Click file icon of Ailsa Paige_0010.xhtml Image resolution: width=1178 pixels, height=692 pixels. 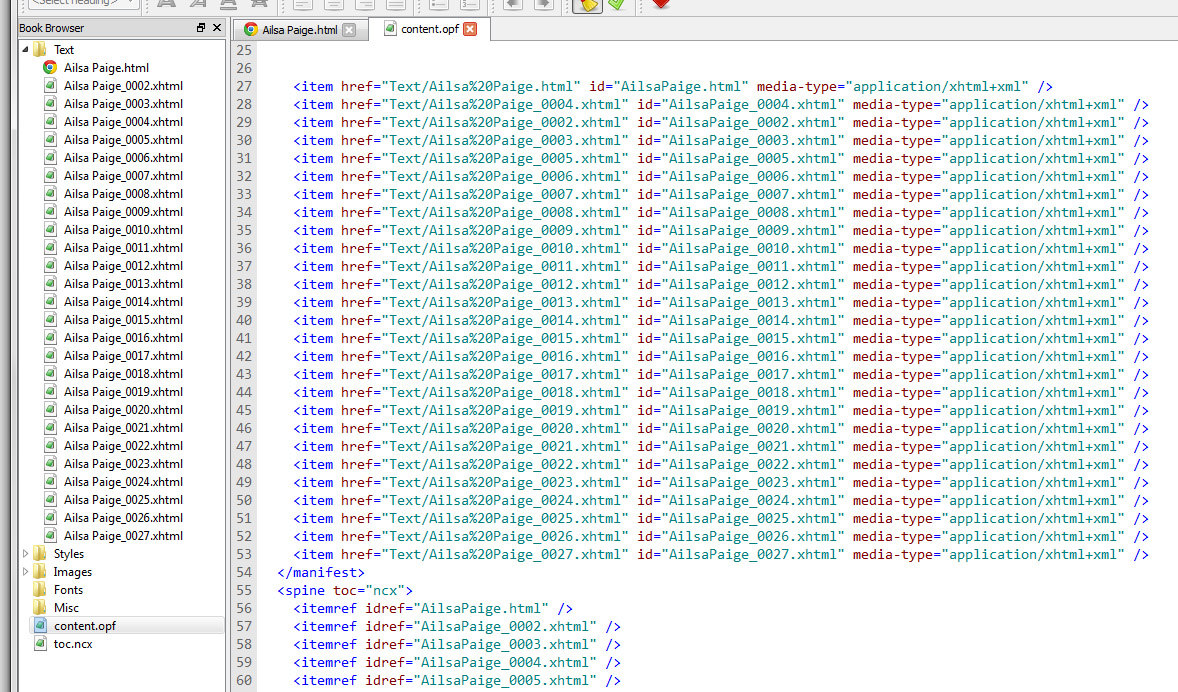[50, 230]
